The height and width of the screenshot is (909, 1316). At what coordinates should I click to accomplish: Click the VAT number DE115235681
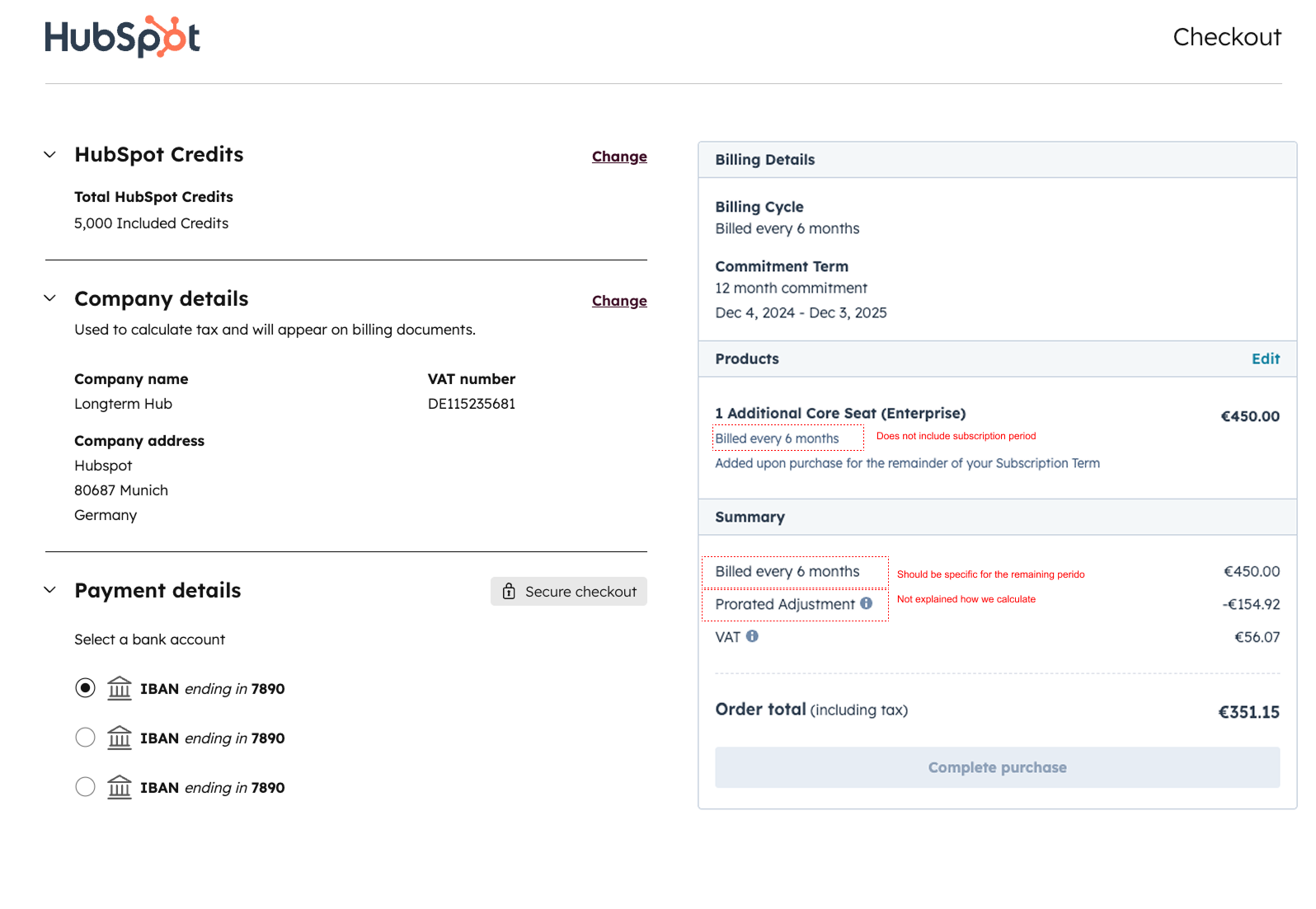point(472,404)
